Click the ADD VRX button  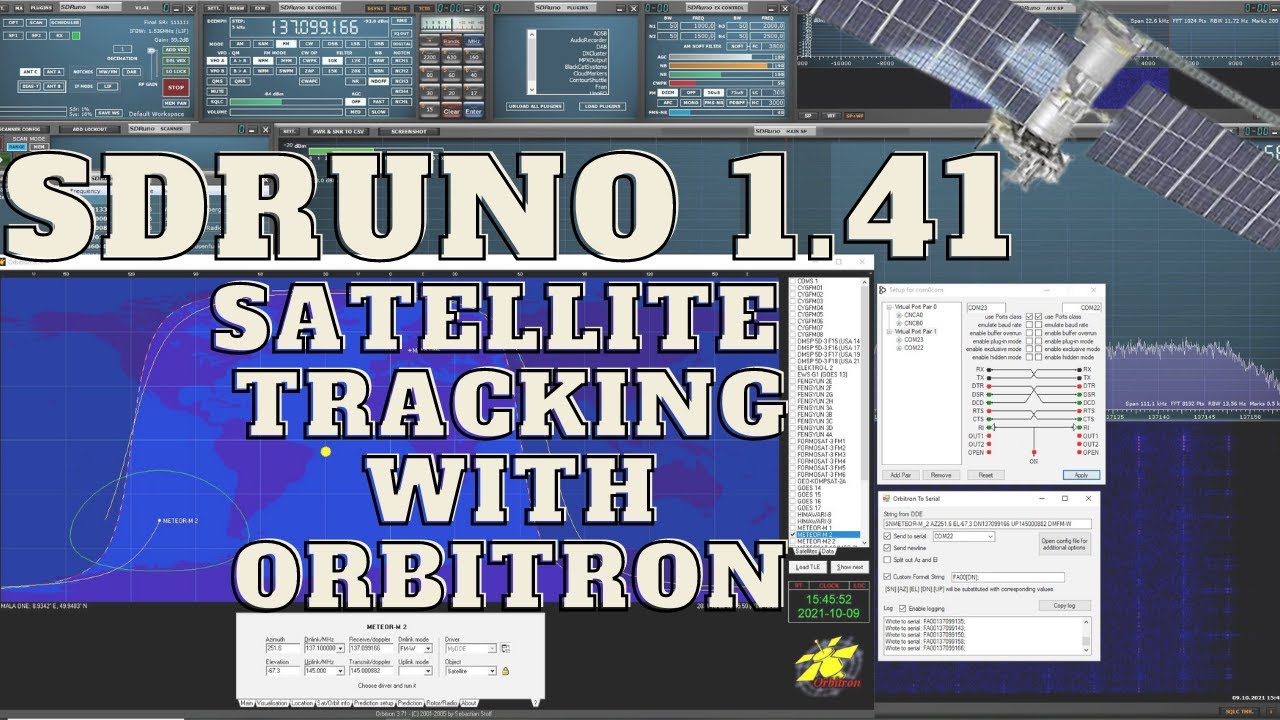pos(176,50)
